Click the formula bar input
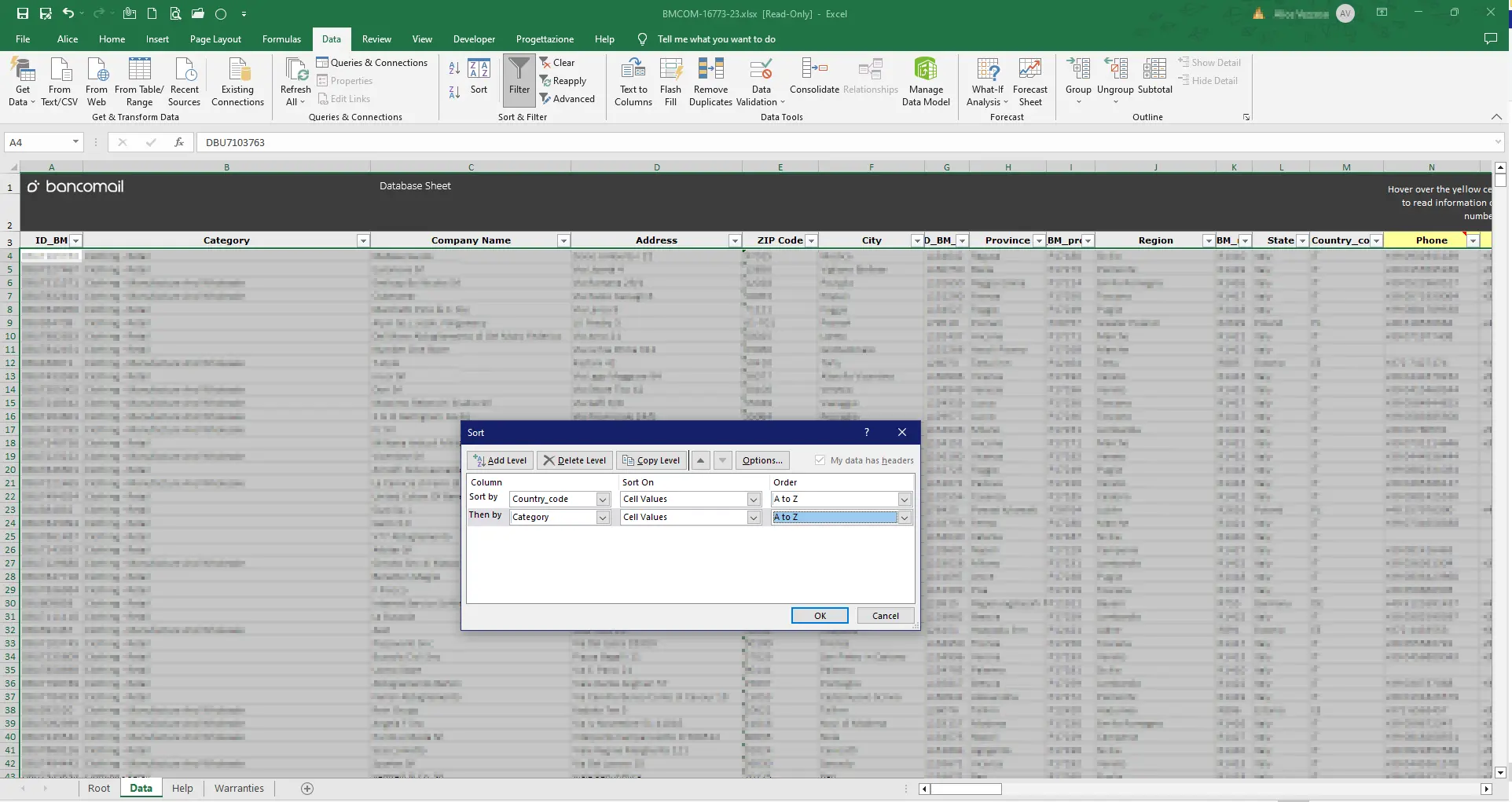This screenshot has width=1512, height=802. 845,142
